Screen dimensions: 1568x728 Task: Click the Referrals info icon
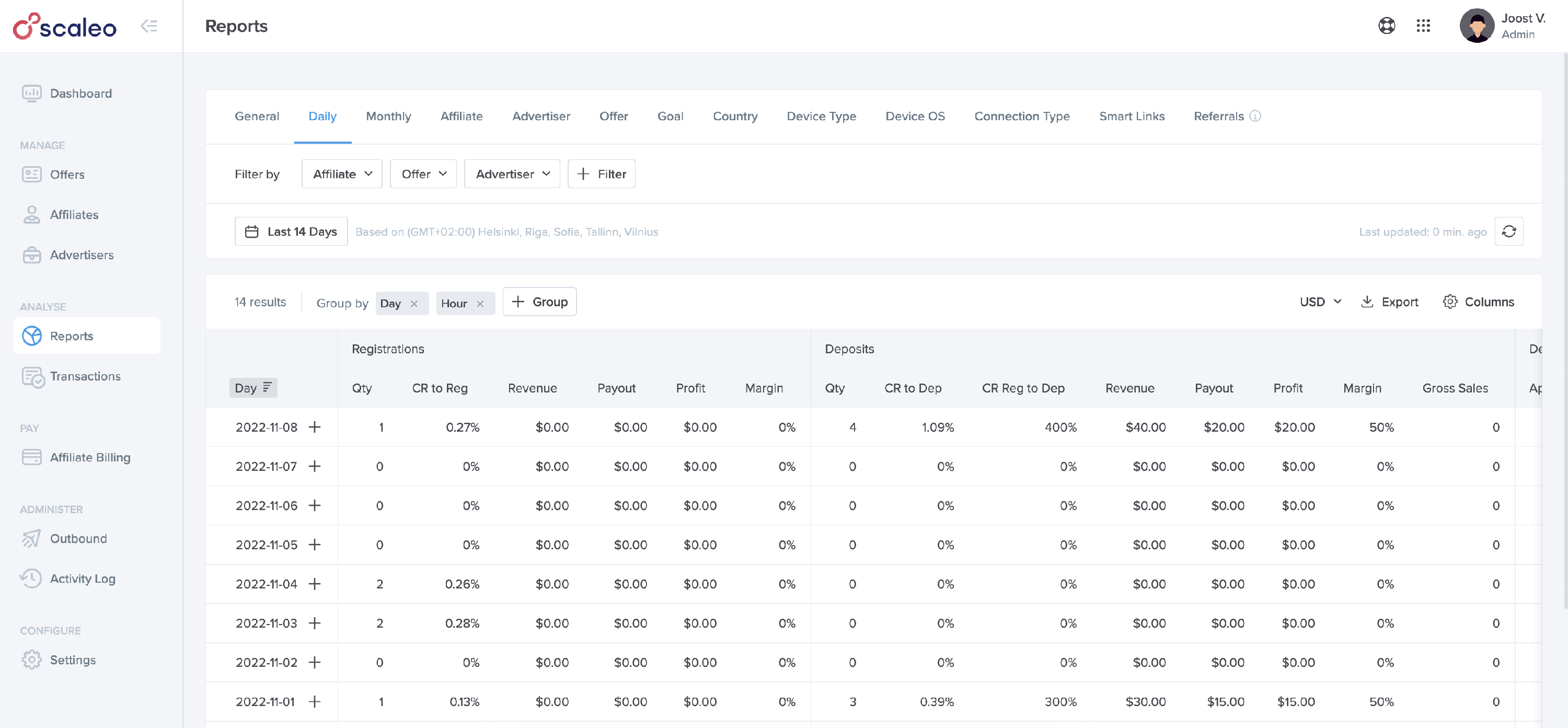pyautogui.click(x=1255, y=115)
